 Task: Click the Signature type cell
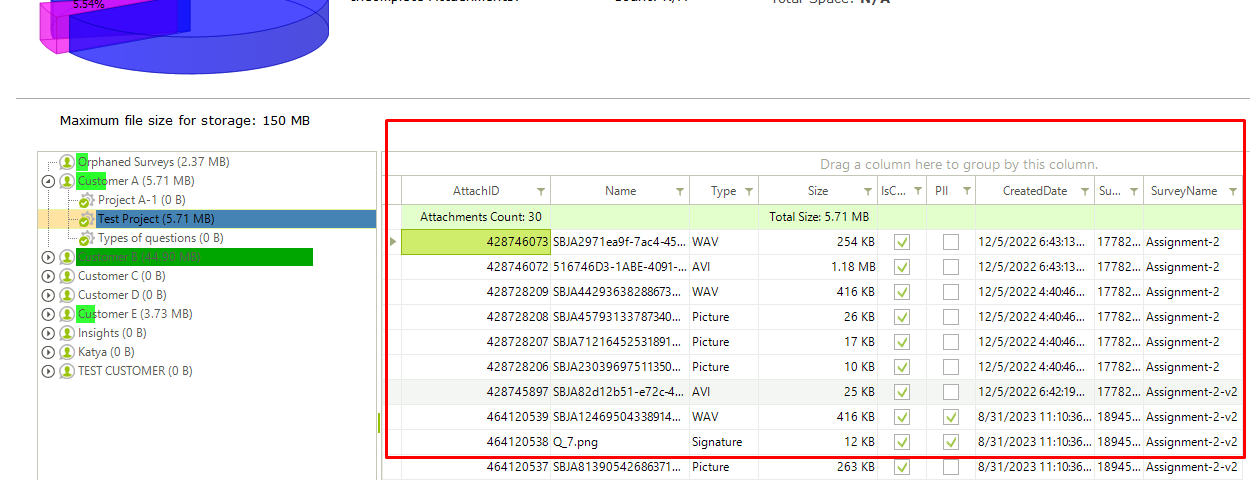(724, 442)
